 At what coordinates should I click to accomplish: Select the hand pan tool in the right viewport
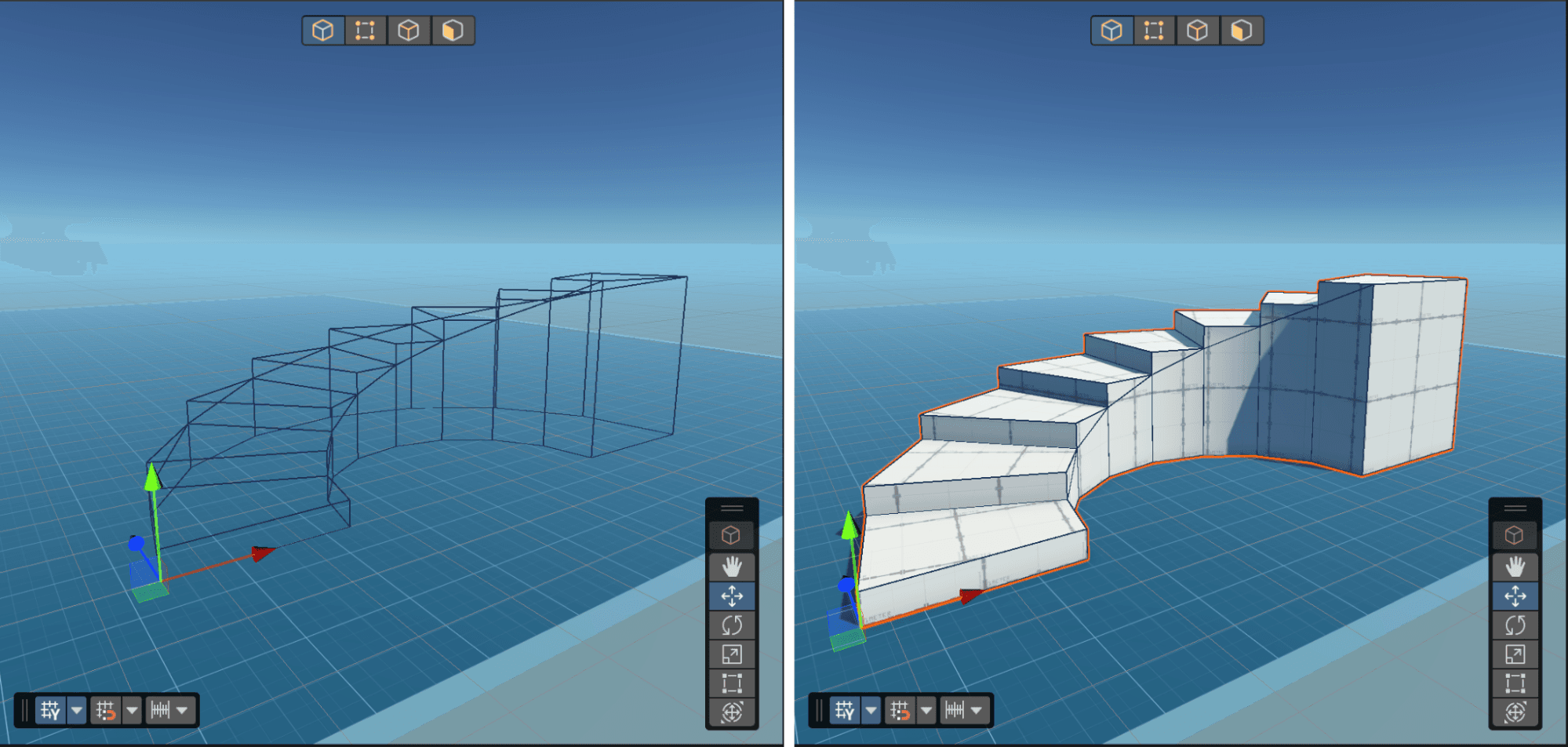[1515, 566]
